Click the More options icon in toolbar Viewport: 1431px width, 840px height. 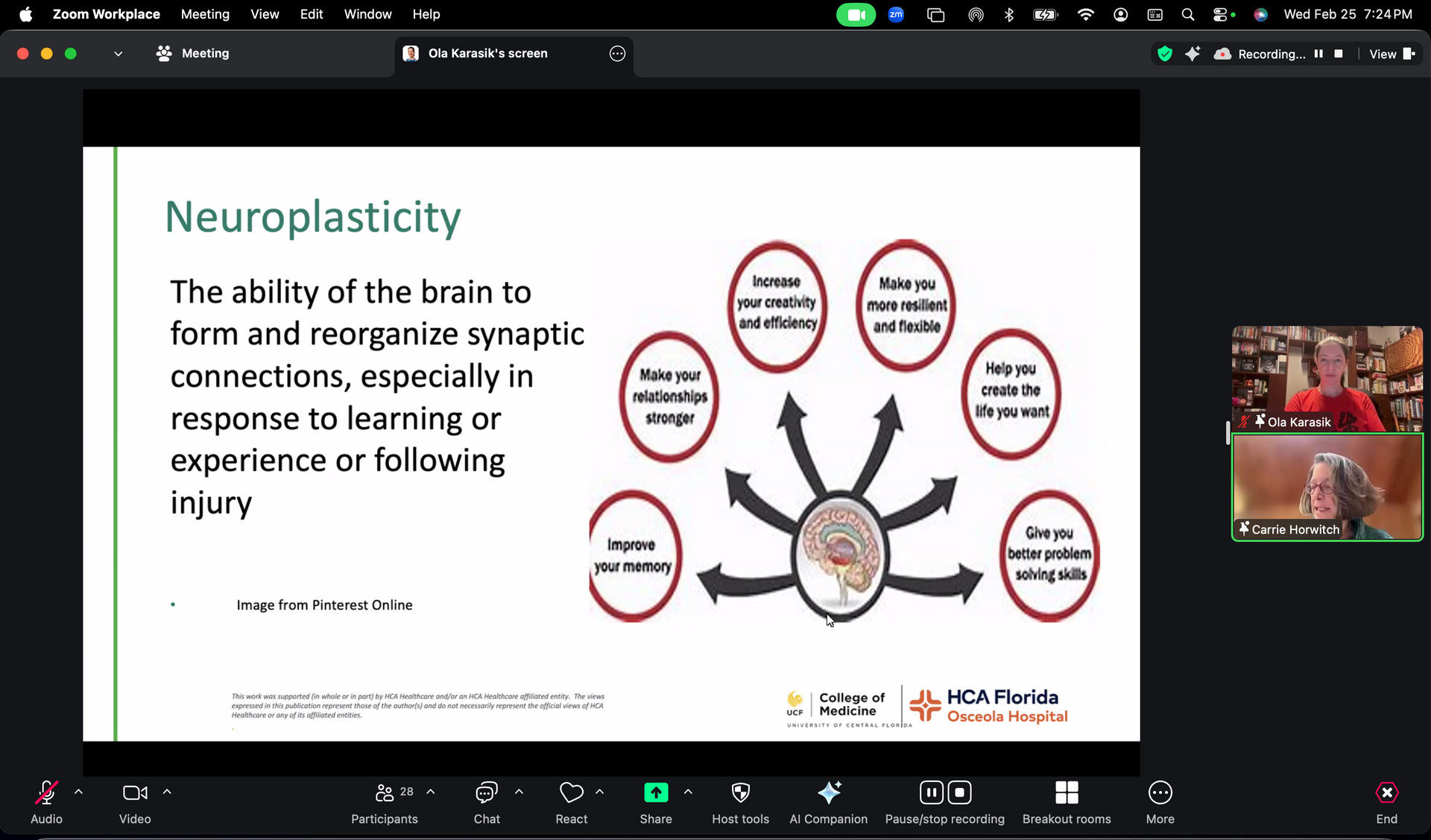pyautogui.click(x=1160, y=802)
